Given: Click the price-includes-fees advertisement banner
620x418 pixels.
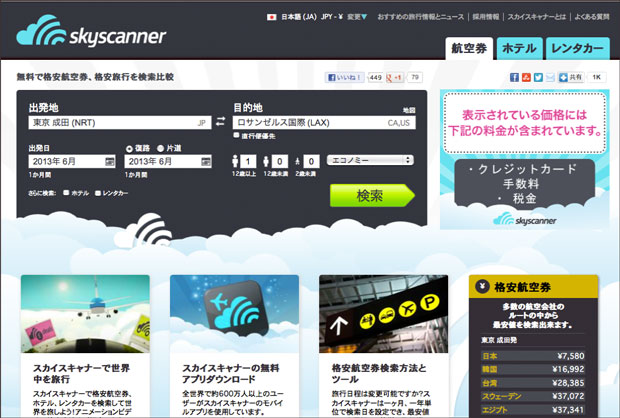Looking at the screenshot, I should tap(525, 159).
